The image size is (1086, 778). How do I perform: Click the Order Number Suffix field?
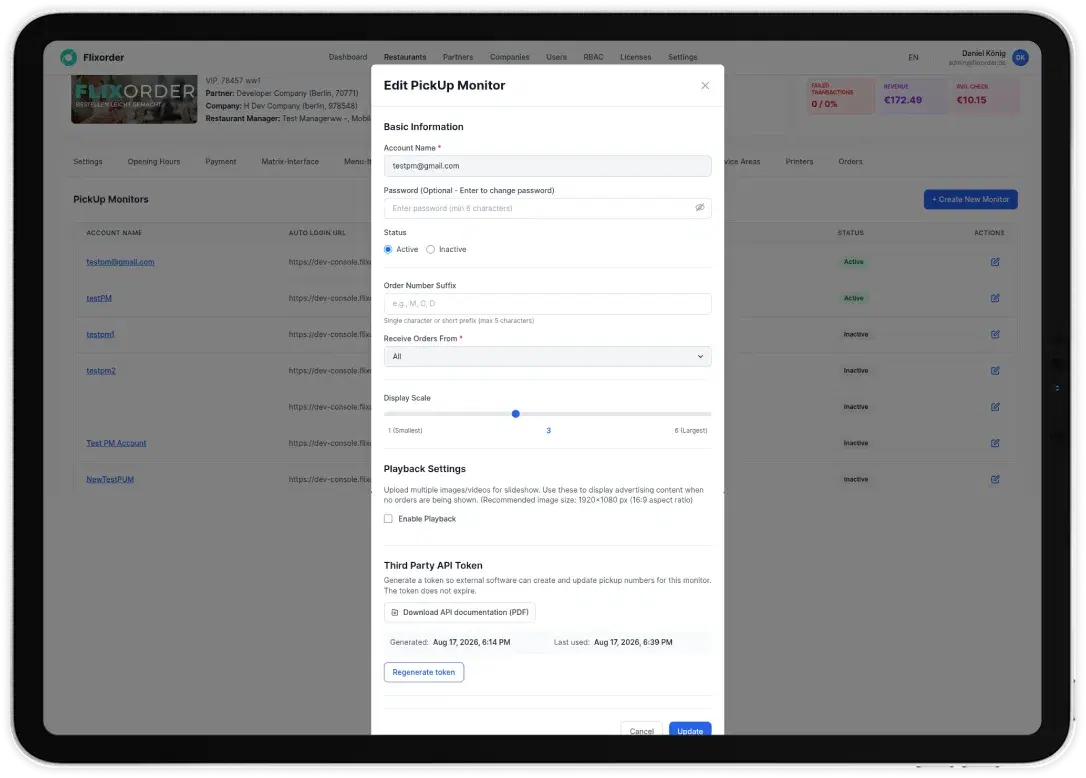(547, 303)
